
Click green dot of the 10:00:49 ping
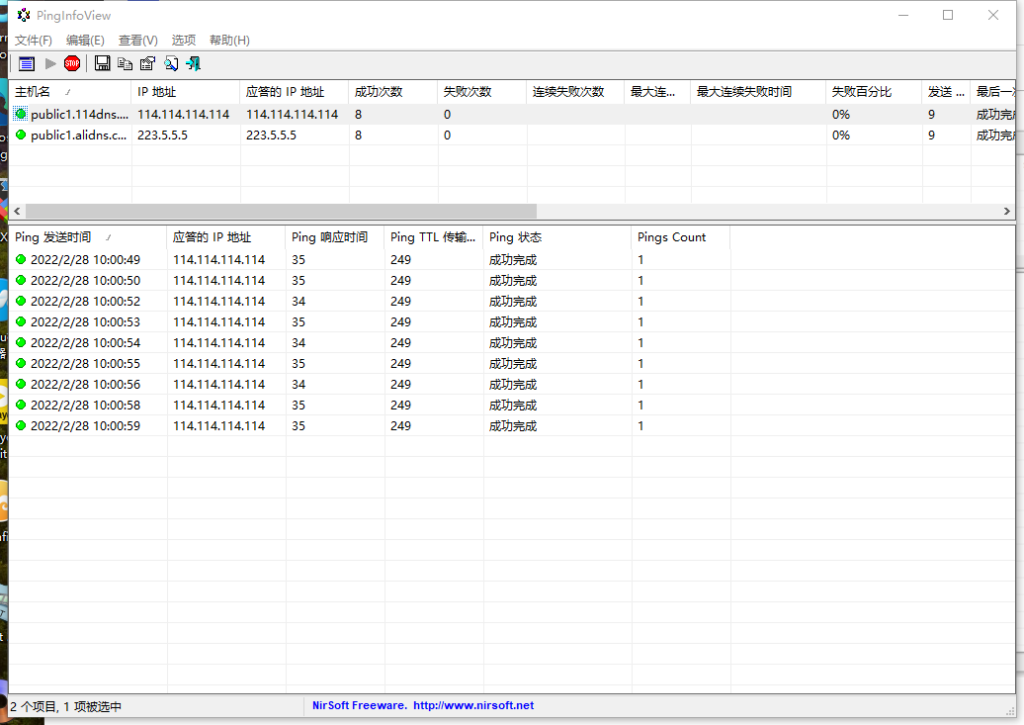(x=21, y=259)
